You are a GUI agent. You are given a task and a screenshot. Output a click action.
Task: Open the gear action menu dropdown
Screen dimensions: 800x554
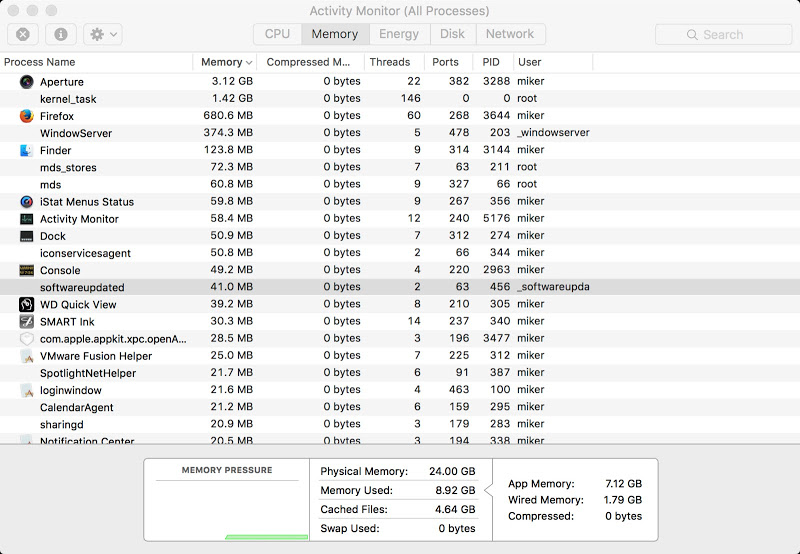tap(103, 34)
